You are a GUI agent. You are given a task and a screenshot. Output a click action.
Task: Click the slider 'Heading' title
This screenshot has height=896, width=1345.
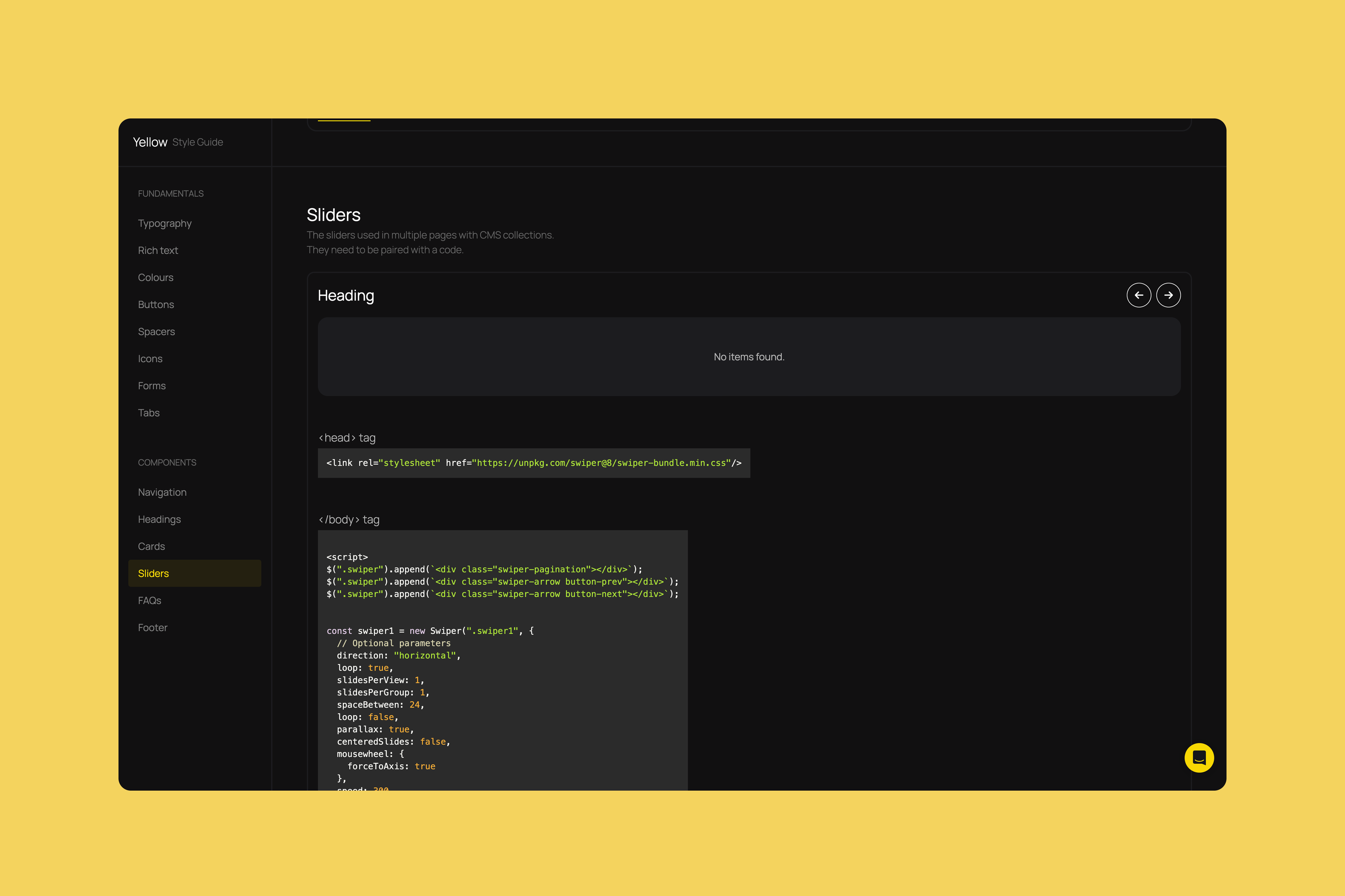(346, 295)
